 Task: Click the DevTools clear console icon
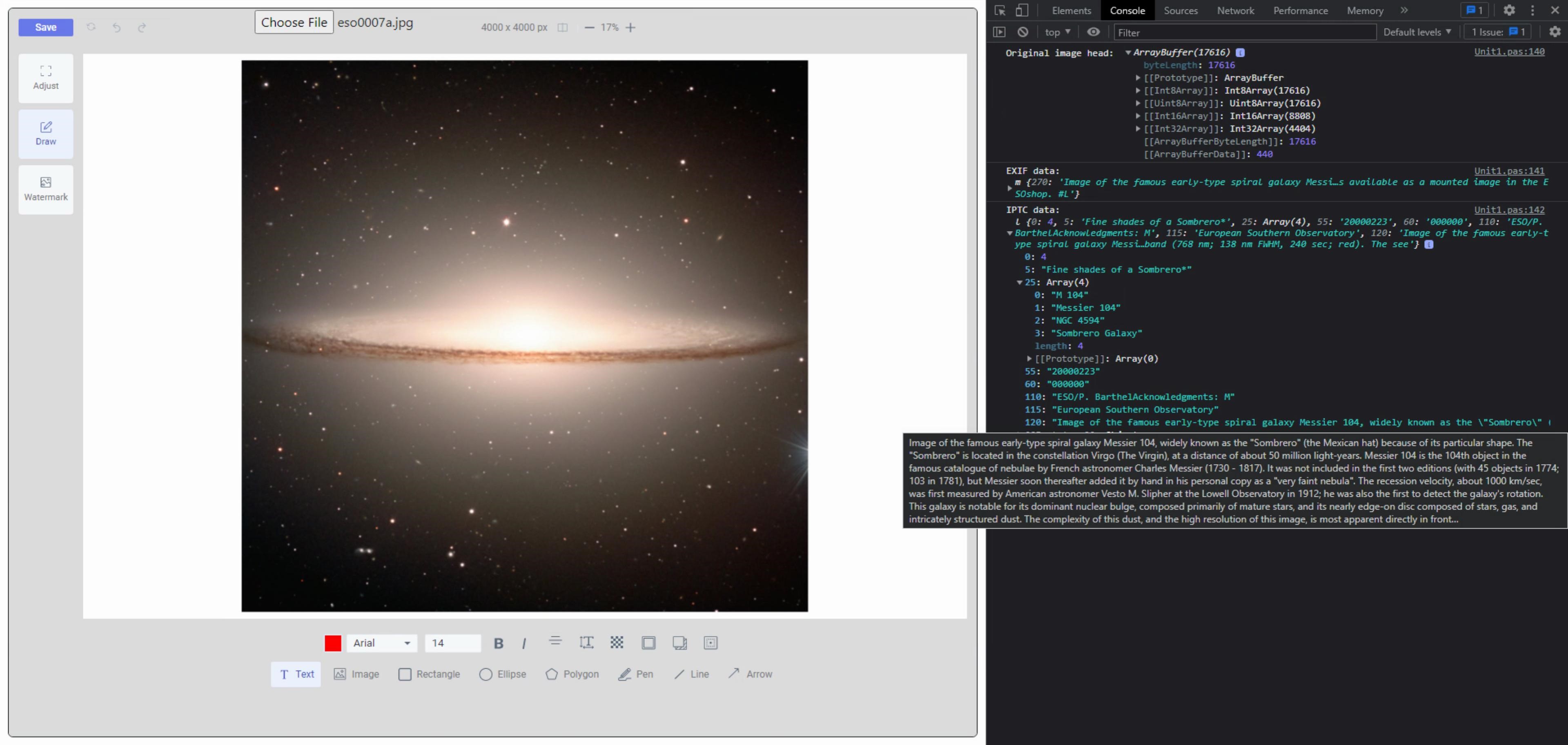1022,32
